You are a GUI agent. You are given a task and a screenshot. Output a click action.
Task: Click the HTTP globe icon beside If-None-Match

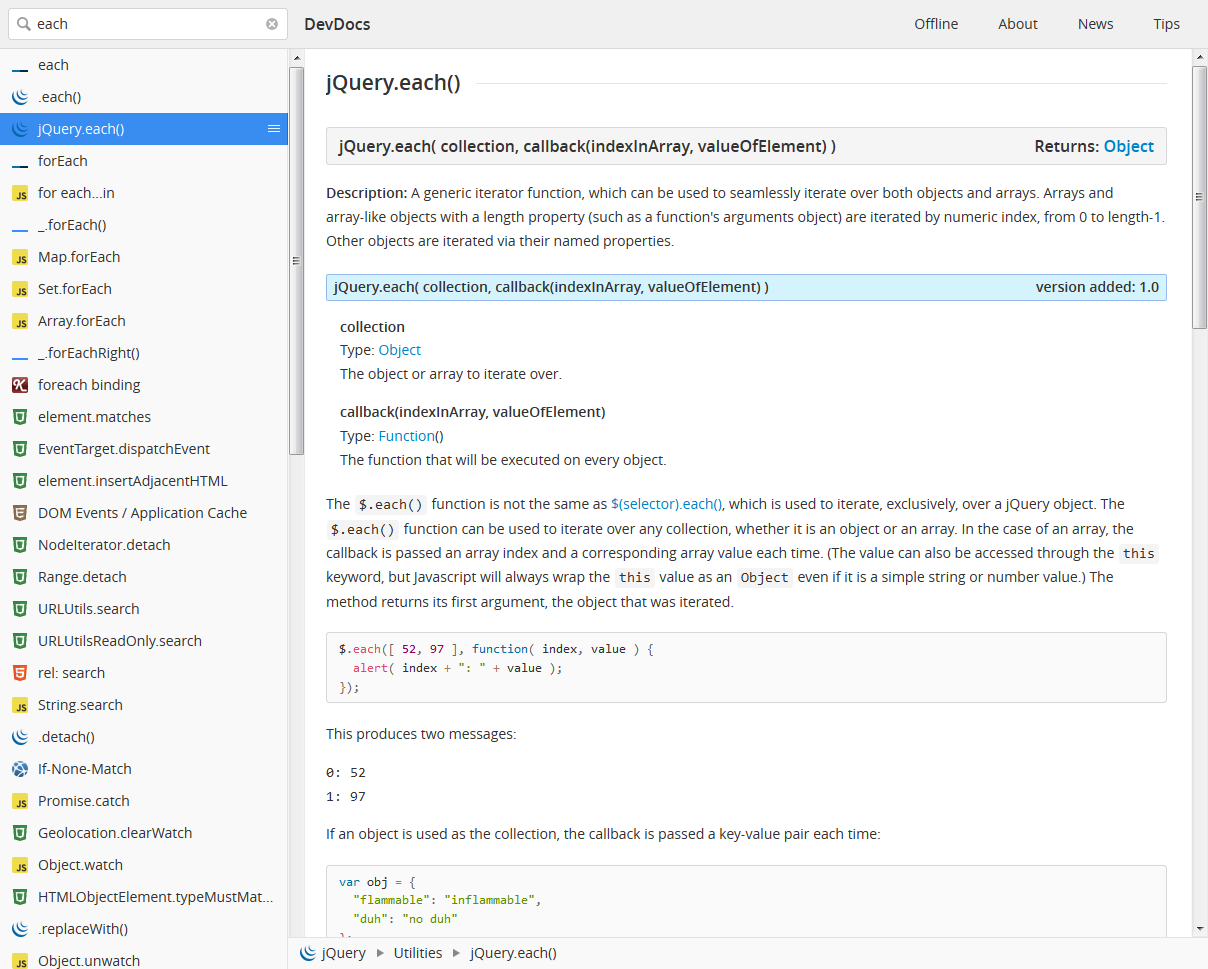(20, 769)
